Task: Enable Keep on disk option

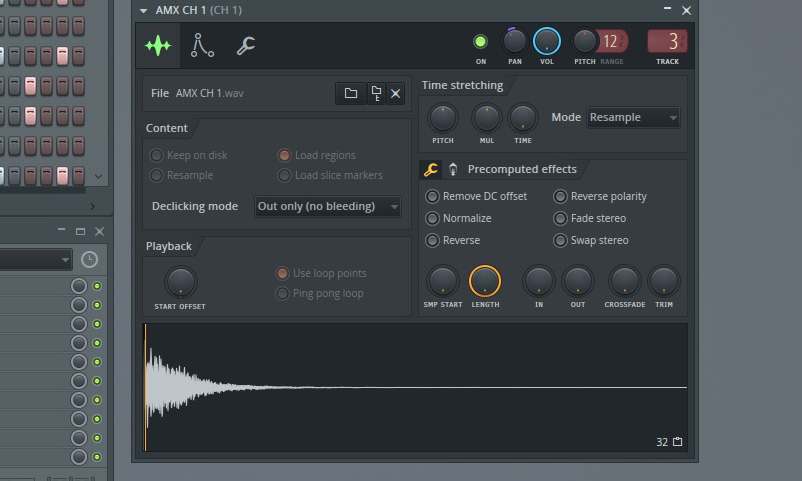Action: coord(157,155)
